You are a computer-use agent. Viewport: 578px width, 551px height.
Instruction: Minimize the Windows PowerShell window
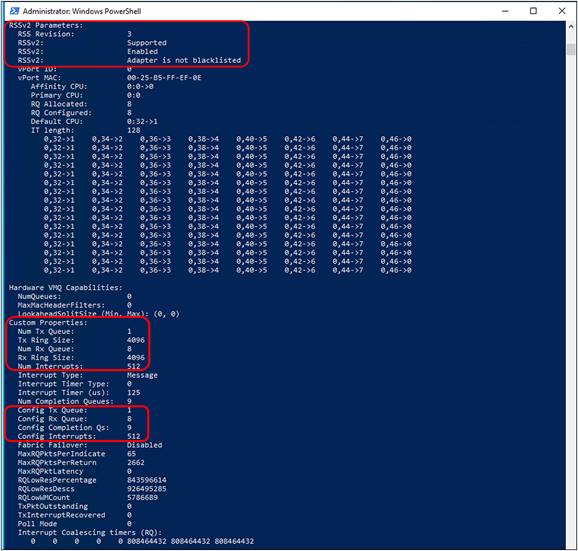click(505, 11)
